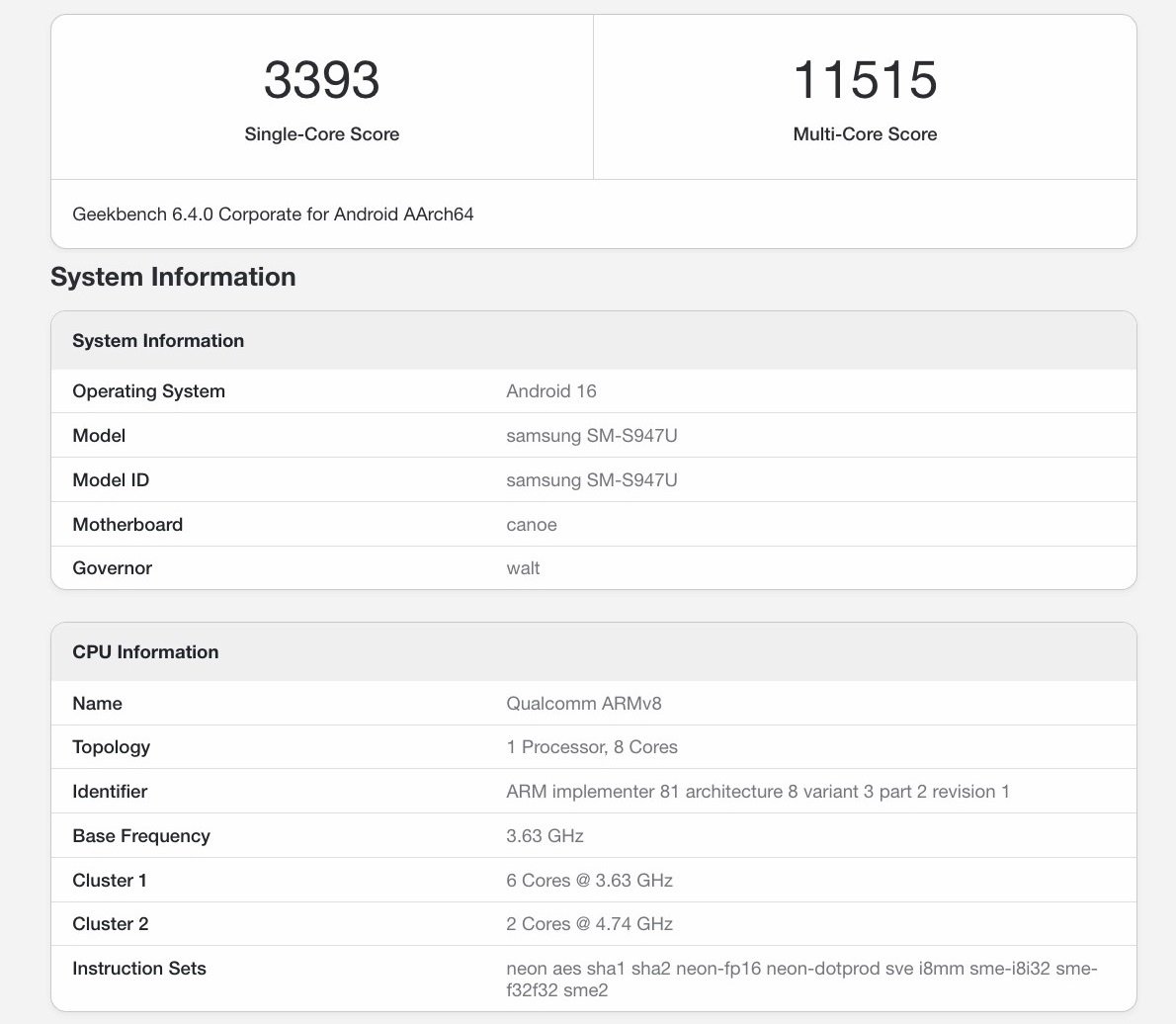Select the samsung SM-S947U value in Model row
This screenshot has width=1176, height=1024.
pyautogui.click(x=592, y=436)
